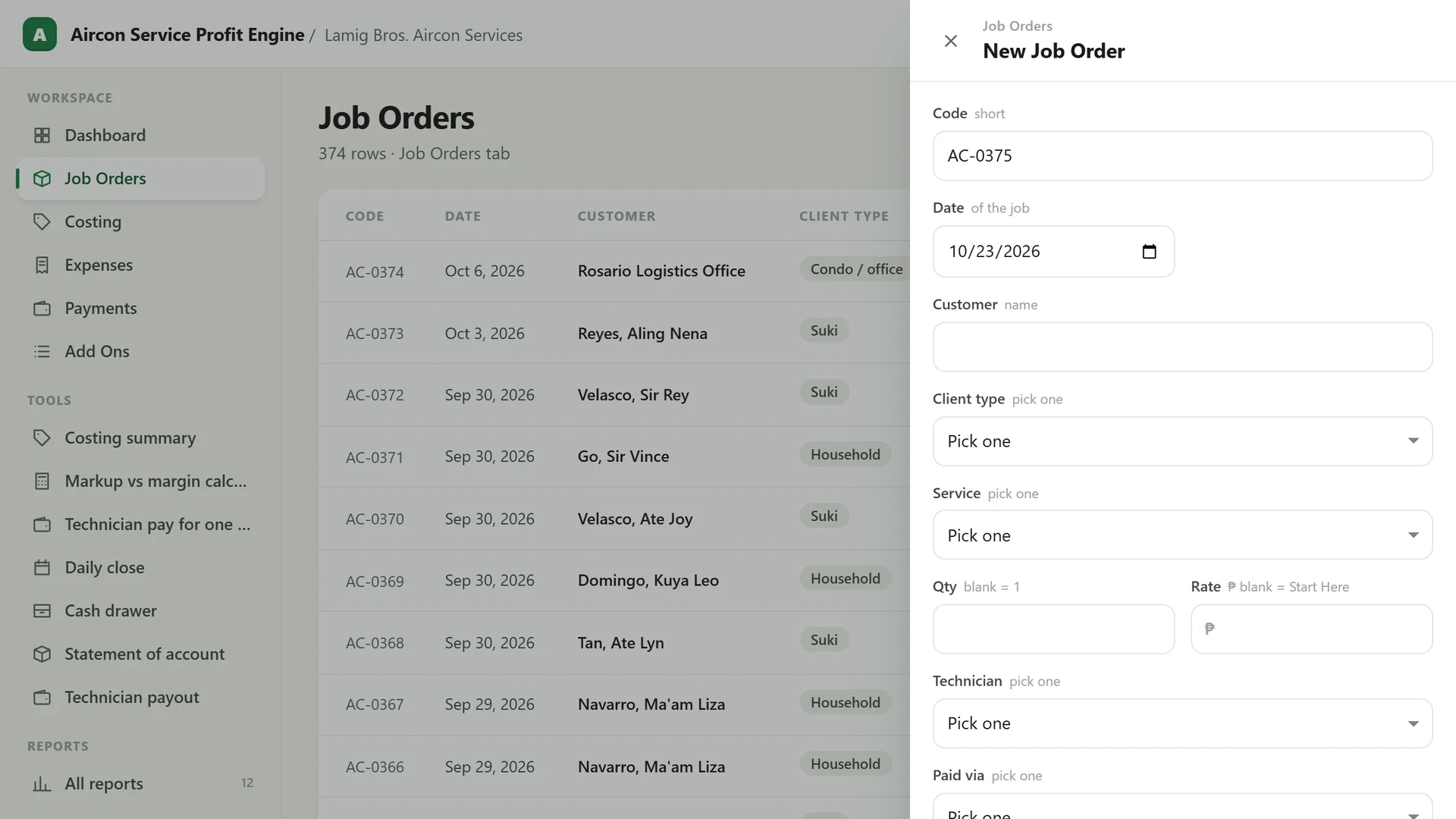Viewport: 1456px width, 819px height.
Task: Open the Daily close tool
Action: click(x=140, y=567)
